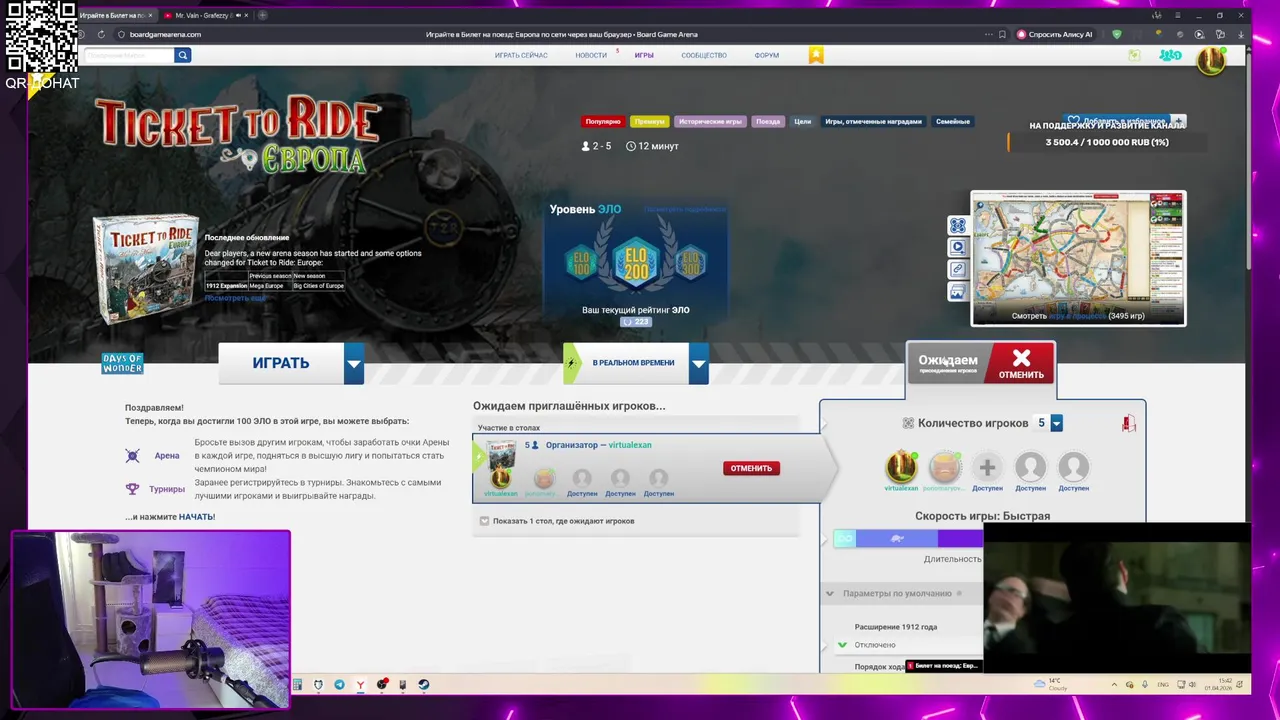Cancel waiting with the red ОТМЕНИТЬ X button
This screenshot has width=1280, height=720.
pos(1021,364)
